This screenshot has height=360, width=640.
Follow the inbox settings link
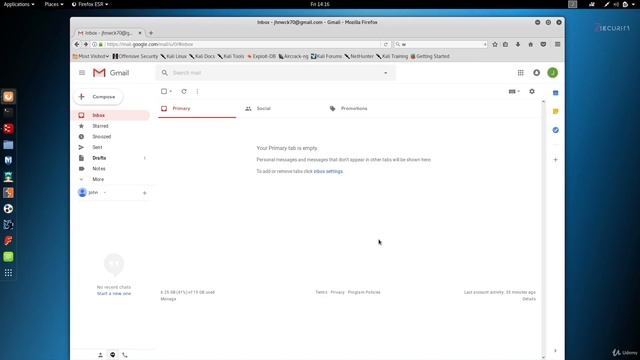328,171
